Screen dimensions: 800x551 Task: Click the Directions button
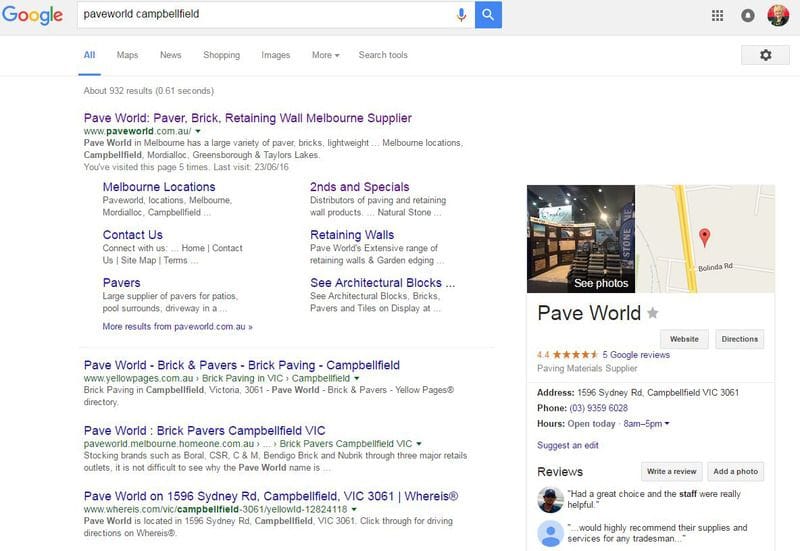tap(739, 339)
